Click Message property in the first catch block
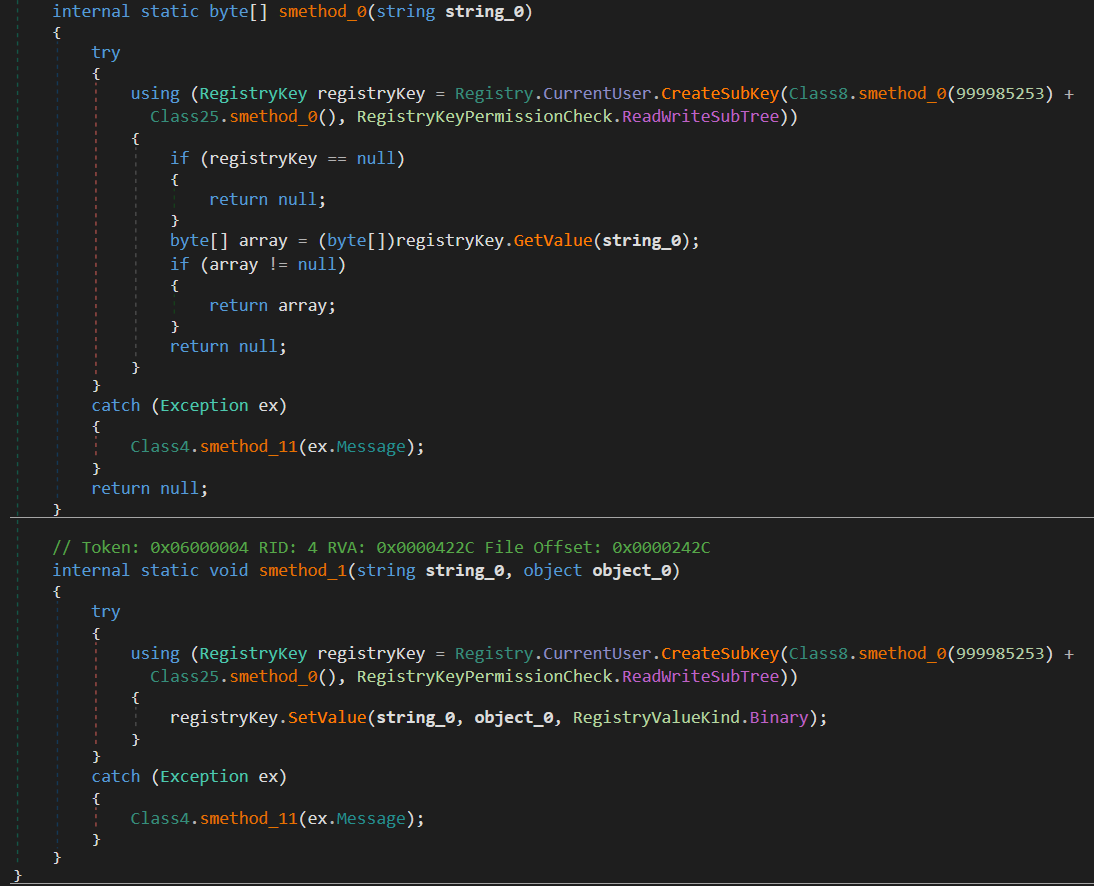The width and height of the screenshot is (1094, 886). pos(370,446)
